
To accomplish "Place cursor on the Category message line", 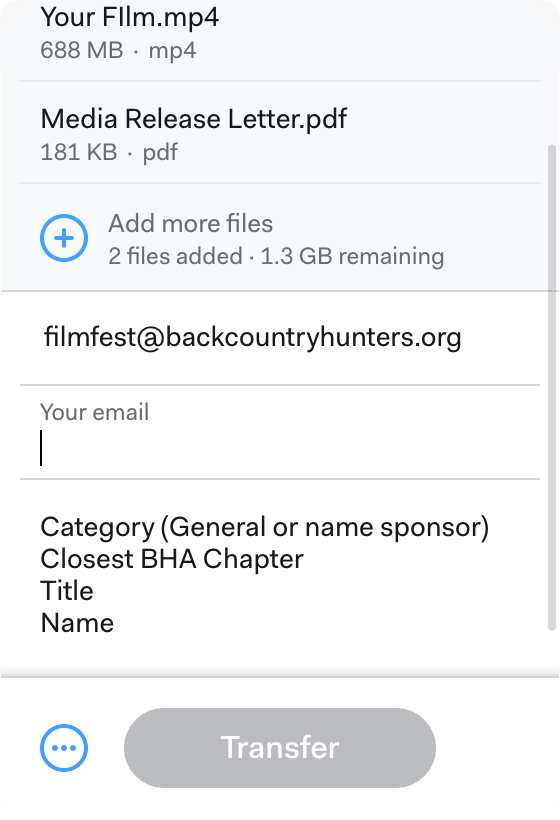I will pyautogui.click(x=265, y=527).
